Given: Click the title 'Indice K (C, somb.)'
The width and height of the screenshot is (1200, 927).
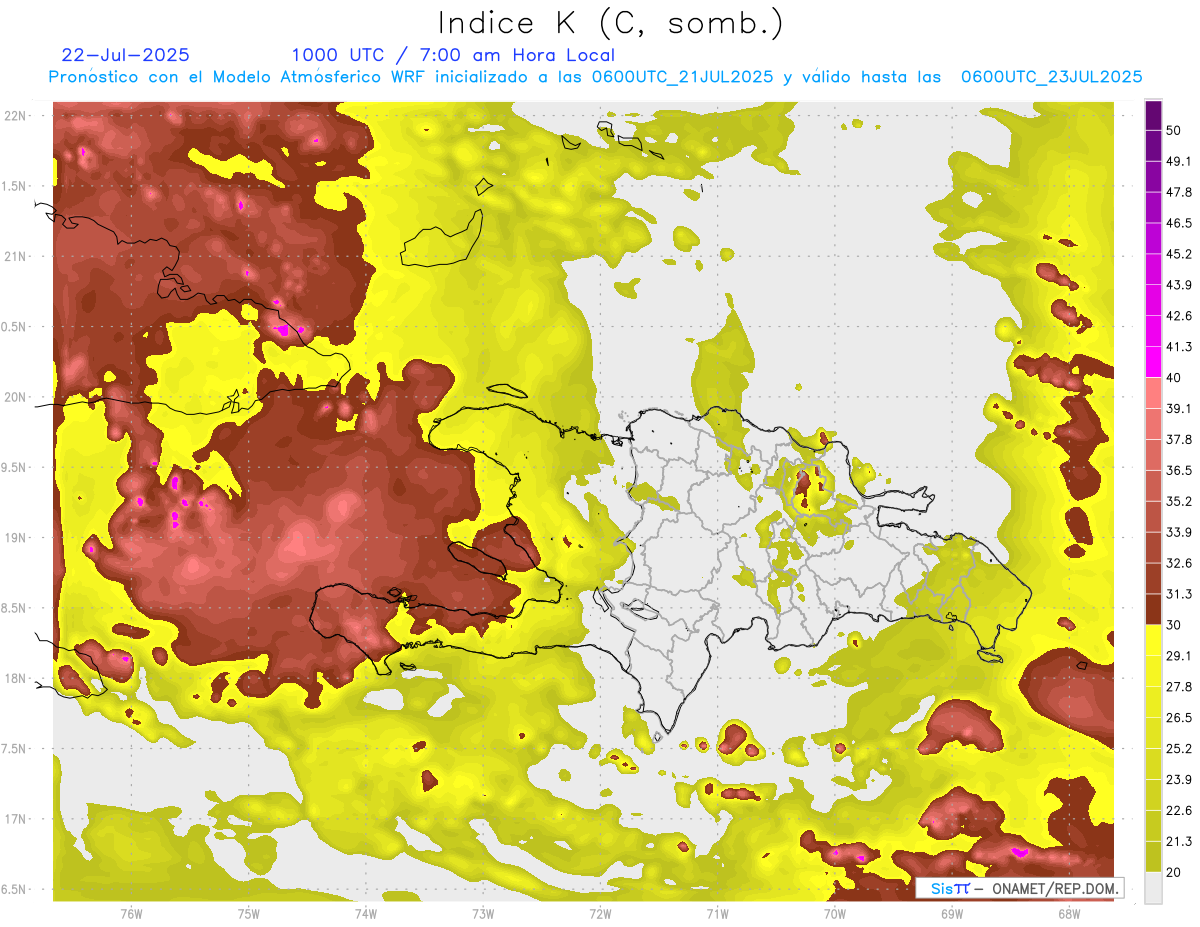Looking at the screenshot, I should click(x=610, y=23).
